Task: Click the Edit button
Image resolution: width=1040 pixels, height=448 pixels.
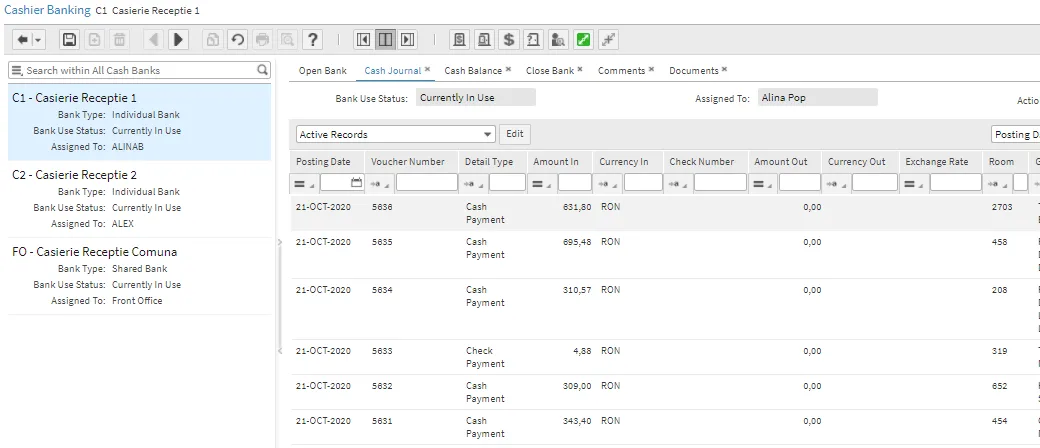Action: pos(515,134)
